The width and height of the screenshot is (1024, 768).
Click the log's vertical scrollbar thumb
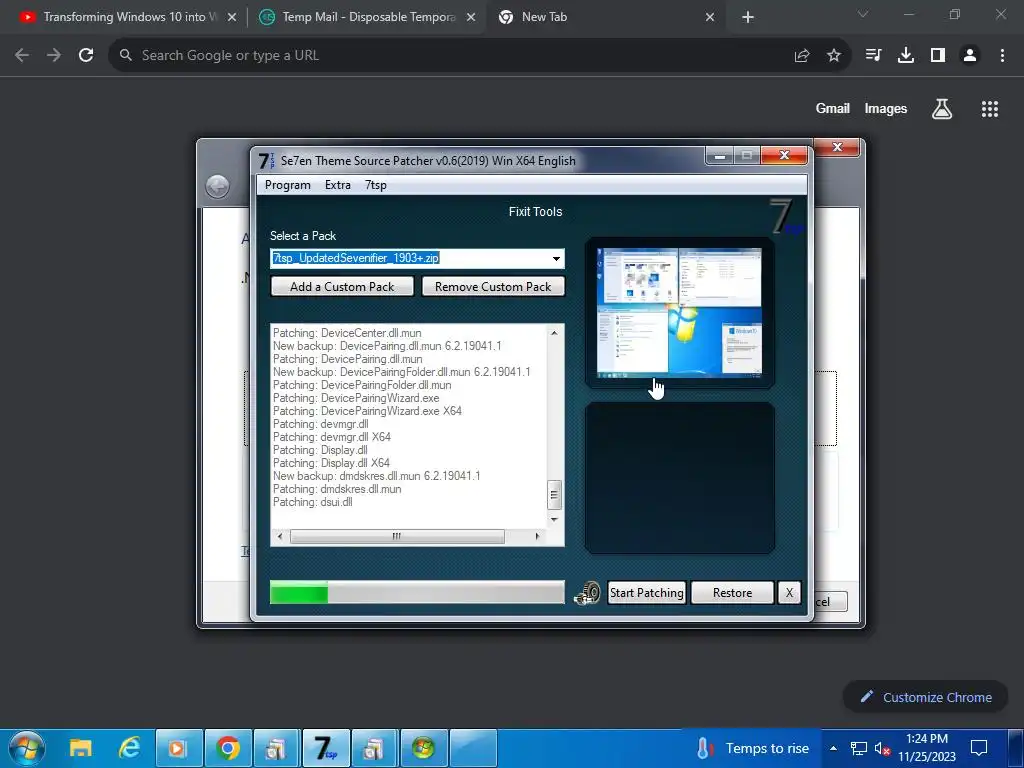pos(554,494)
